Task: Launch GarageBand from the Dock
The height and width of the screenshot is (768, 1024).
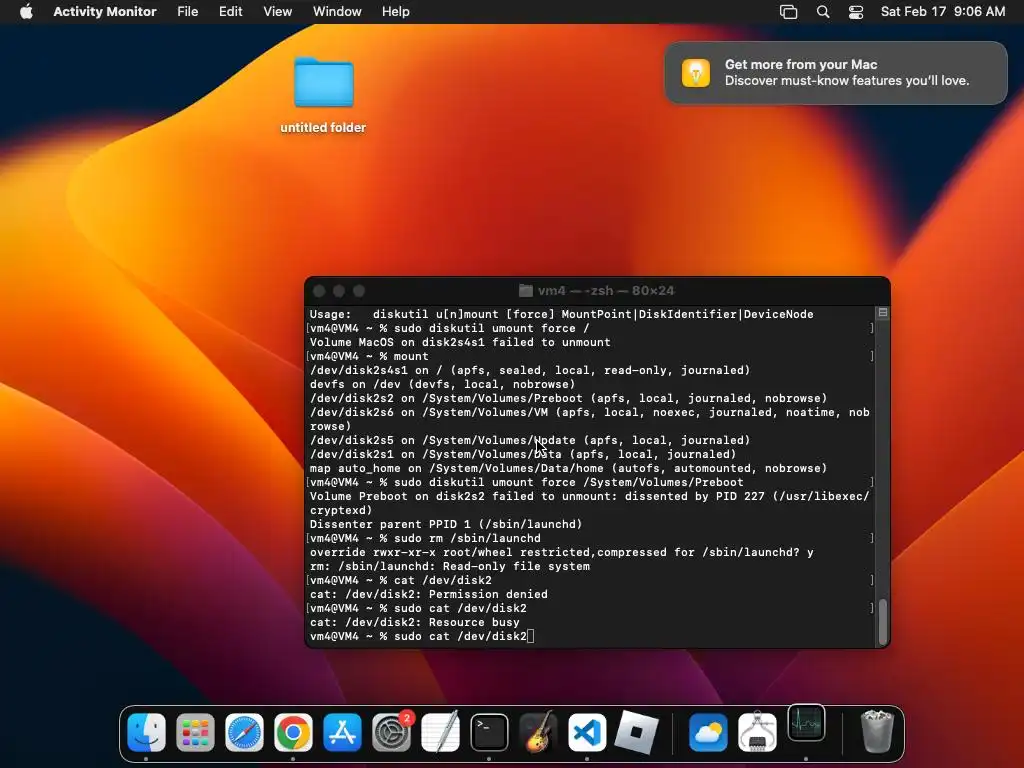Action: coord(539,732)
